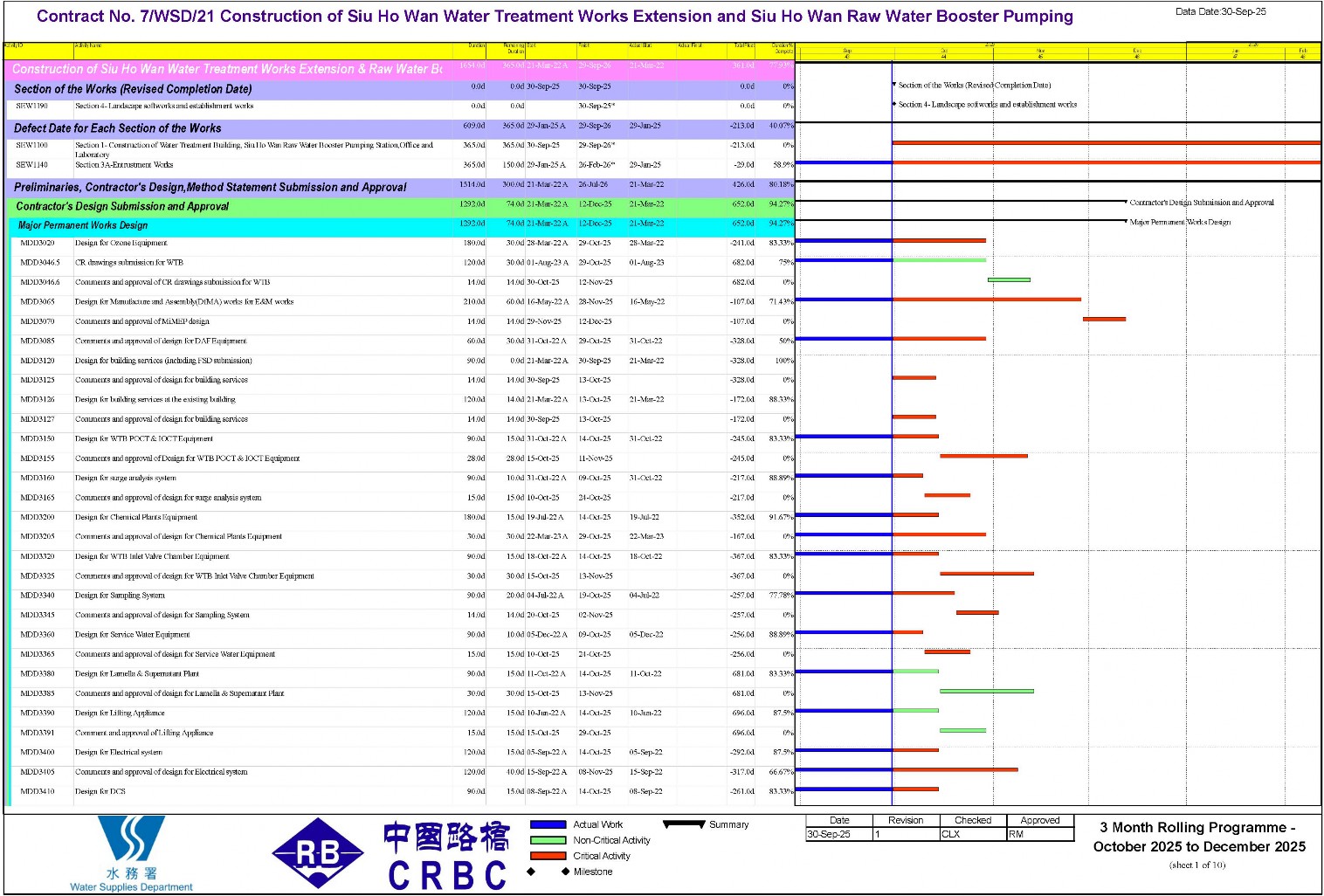1324x896 pixels.
Task: Select the green Non-Critical Activity legend swatch
Action: (548, 840)
